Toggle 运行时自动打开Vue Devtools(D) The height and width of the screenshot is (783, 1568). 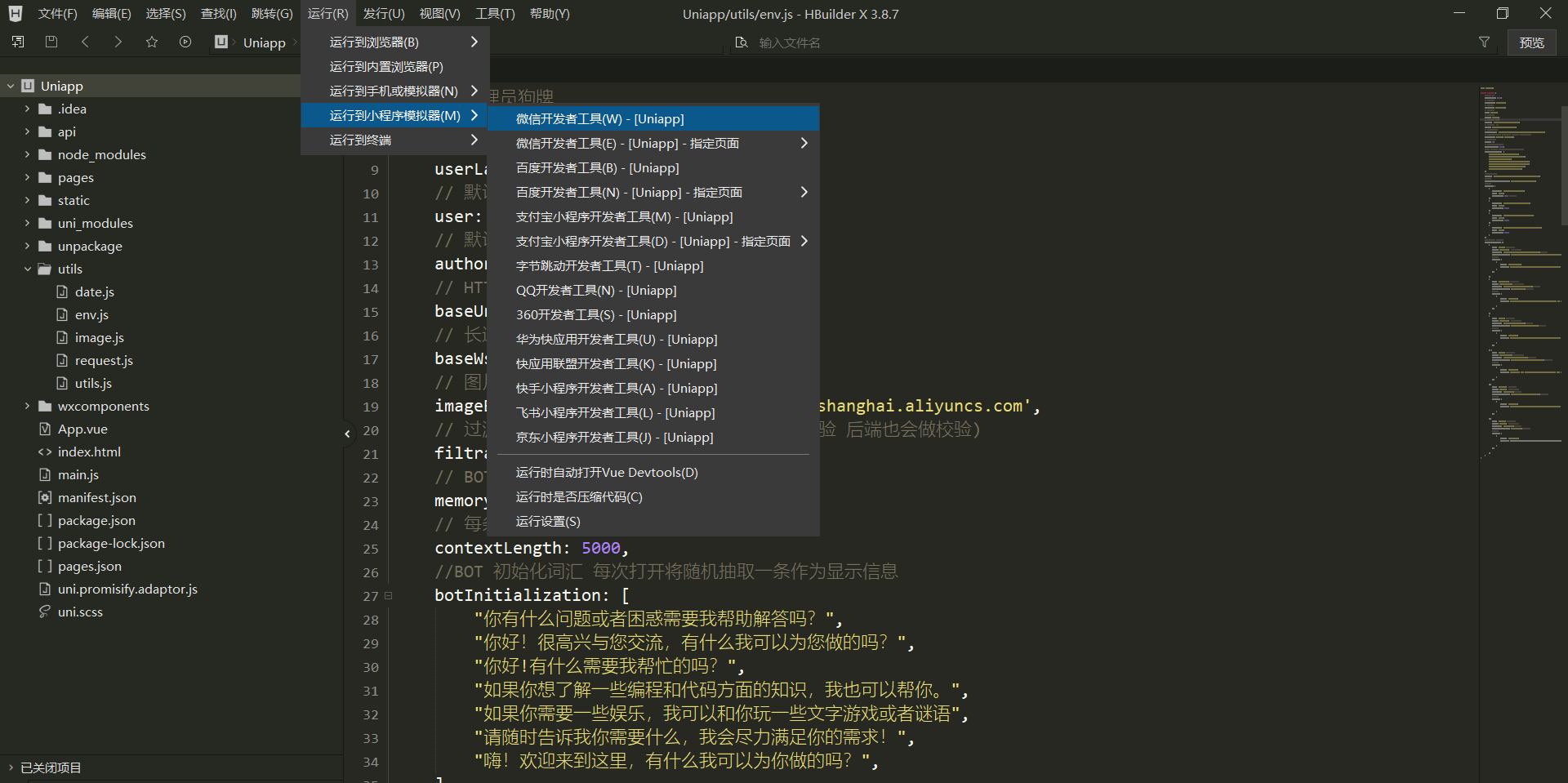(653, 472)
